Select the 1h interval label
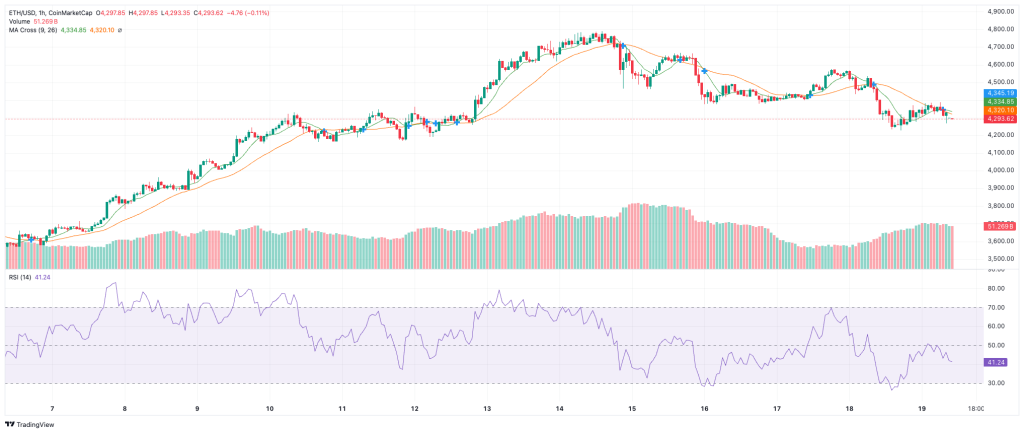 [50, 13]
